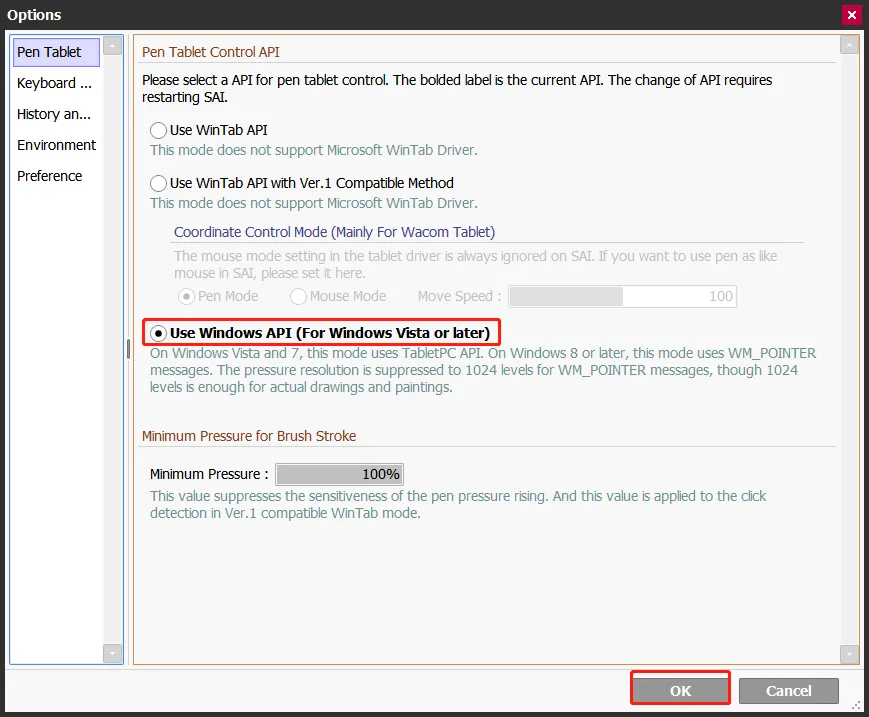Select the Pen Tablet category
Screen dimensions: 869x717
[x=56, y=52]
